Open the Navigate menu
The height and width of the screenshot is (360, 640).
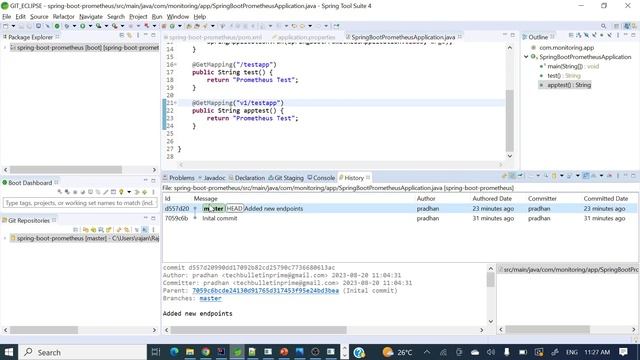[91, 17]
